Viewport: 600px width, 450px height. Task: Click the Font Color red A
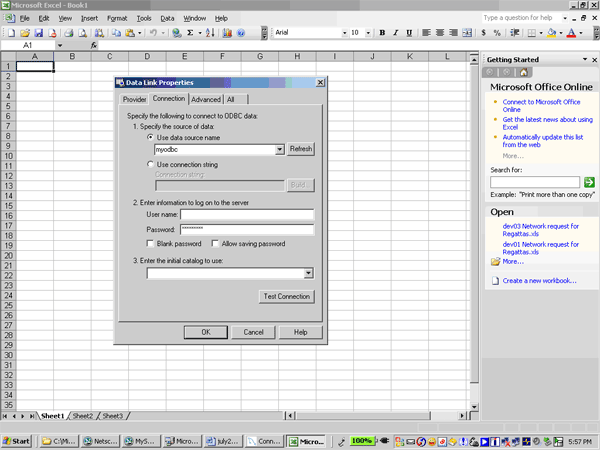[571, 33]
